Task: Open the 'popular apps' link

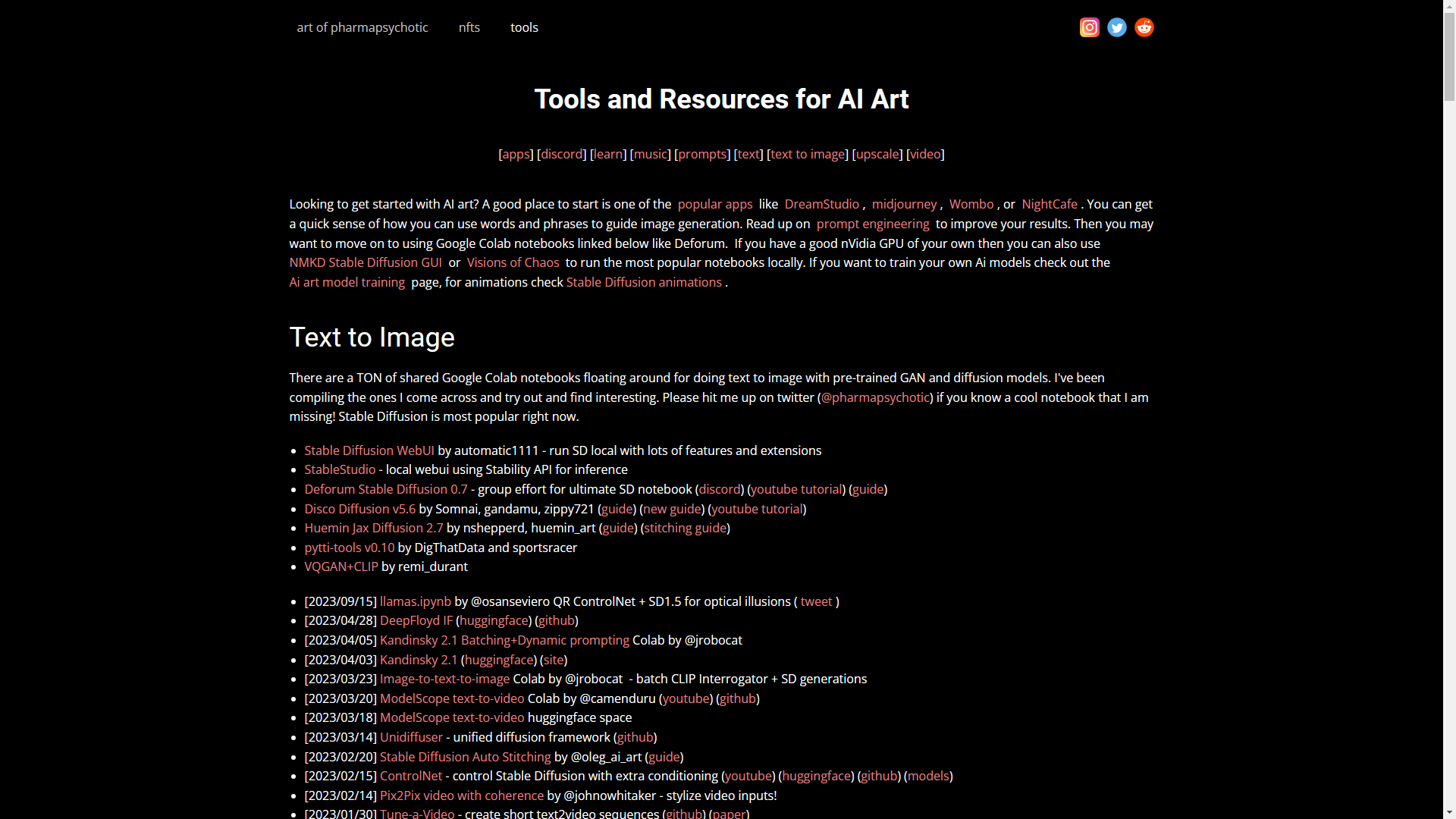Action: click(x=715, y=204)
